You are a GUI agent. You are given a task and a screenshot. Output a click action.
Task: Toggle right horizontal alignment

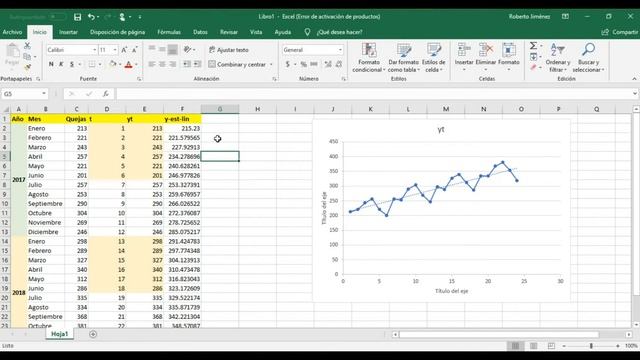[173, 64]
